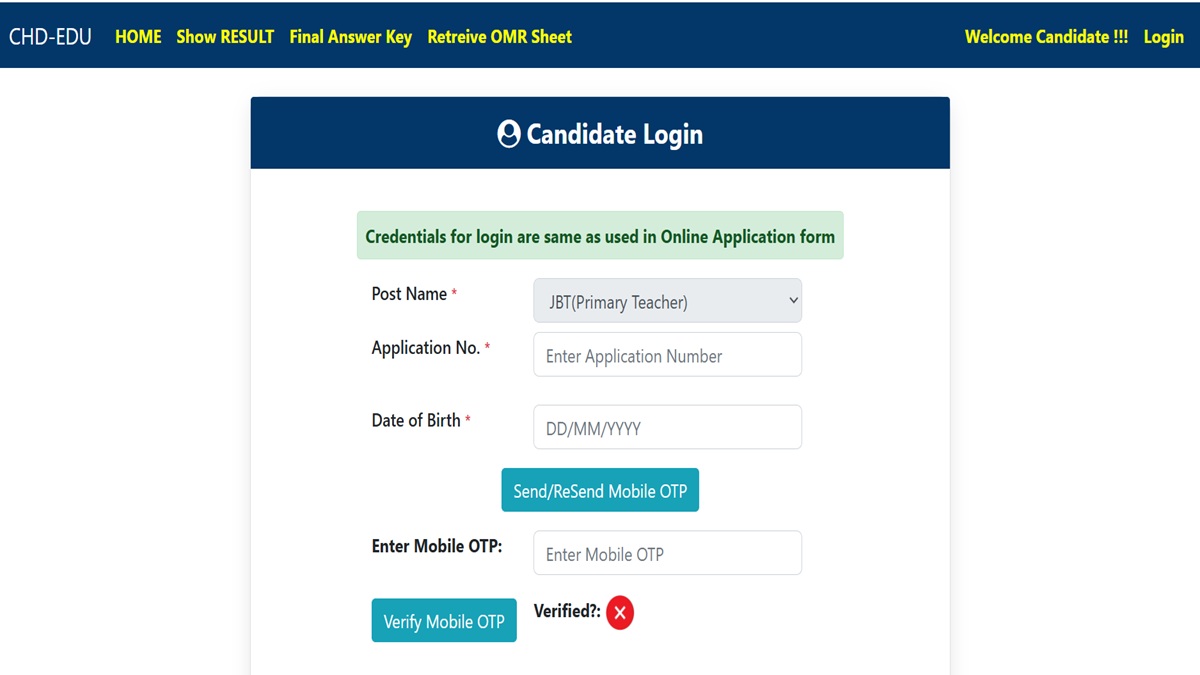
Task: Click the Post Name label
Action: pos(409,294)
